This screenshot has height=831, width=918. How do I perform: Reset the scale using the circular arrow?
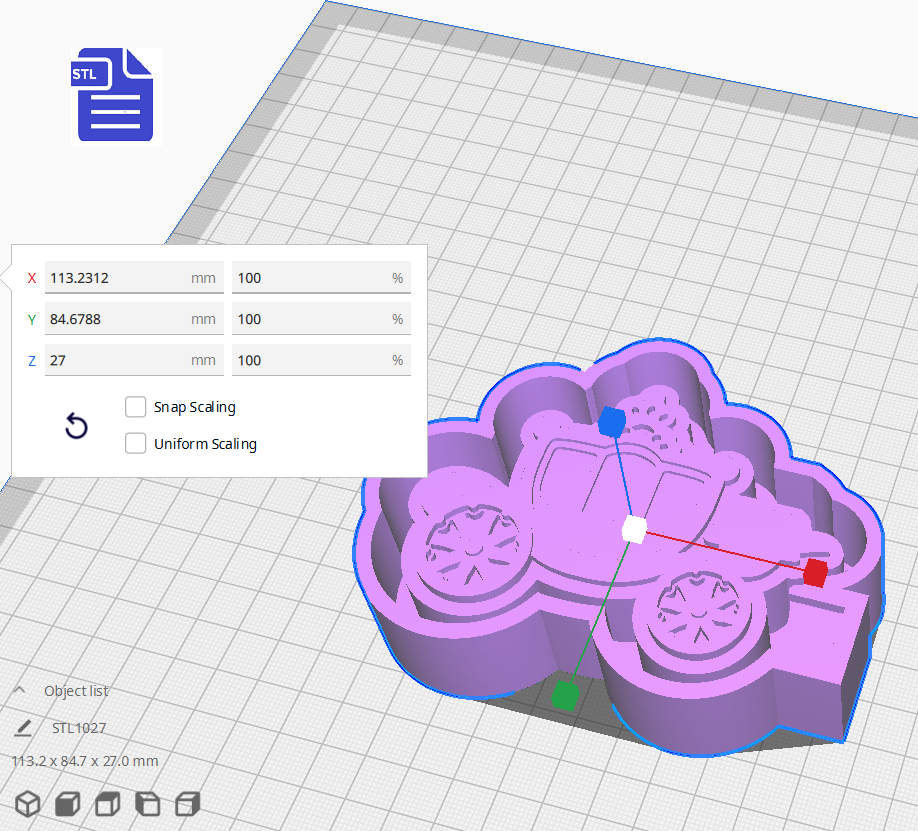pos(76,426)
